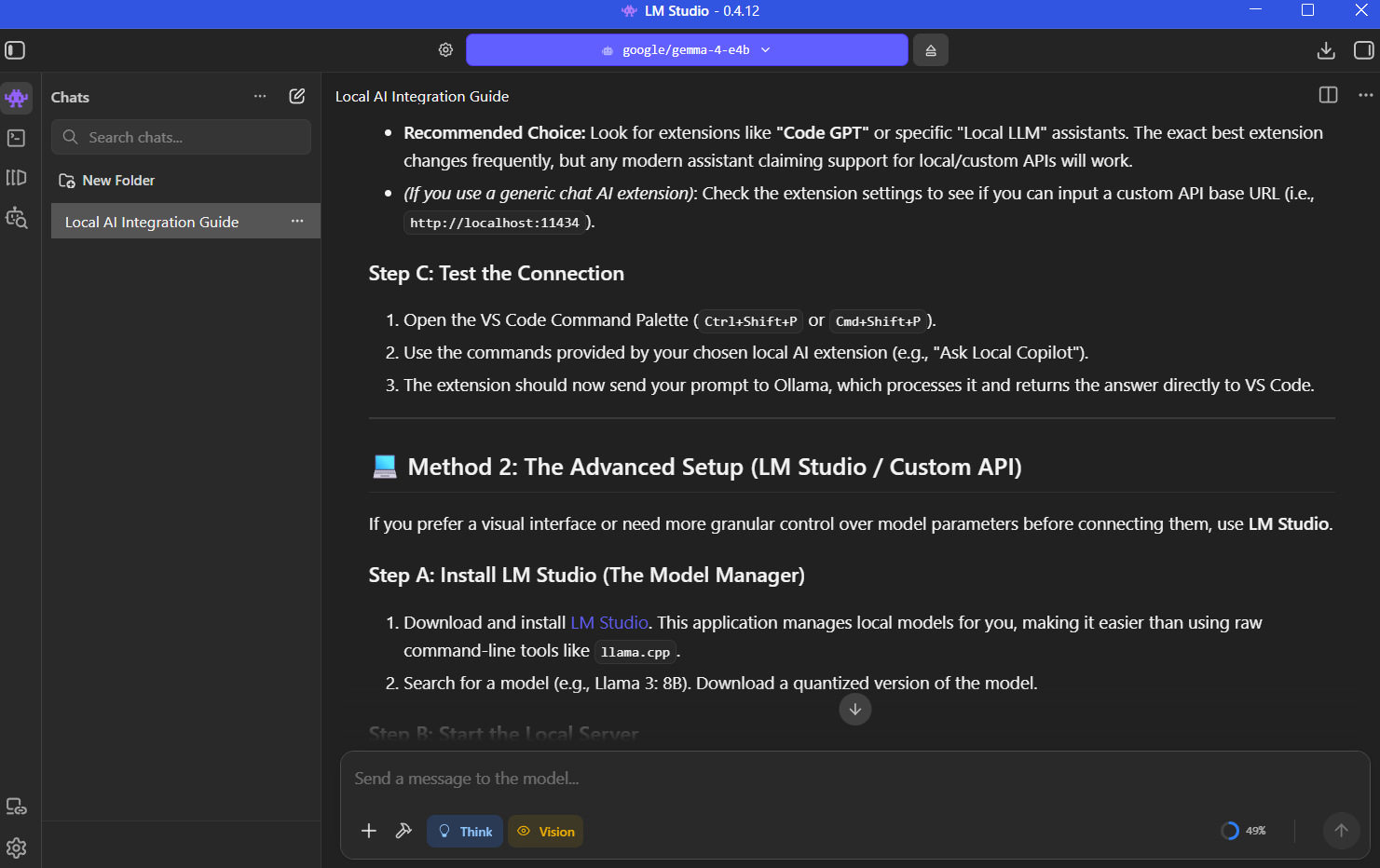Open model settings gear beside model selector
This screenshot has width=1380, height=868.
445,50
